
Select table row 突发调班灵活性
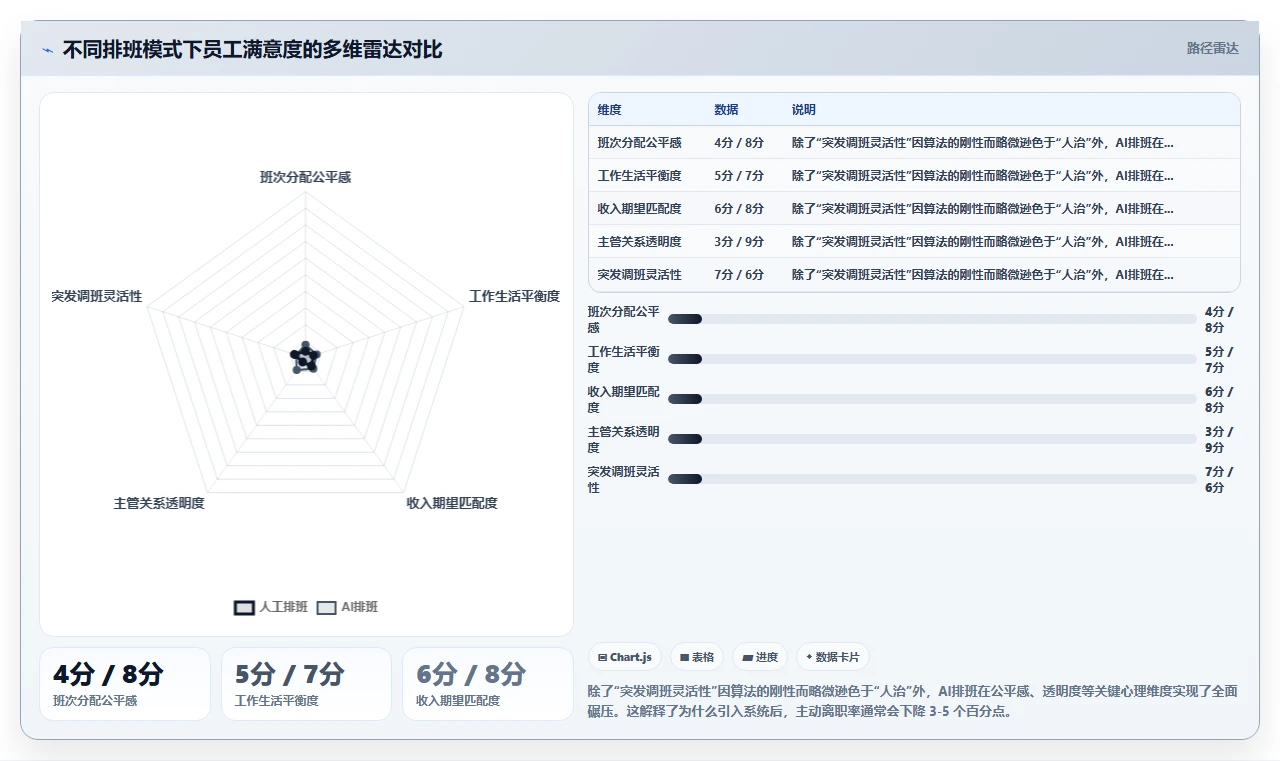914,275
